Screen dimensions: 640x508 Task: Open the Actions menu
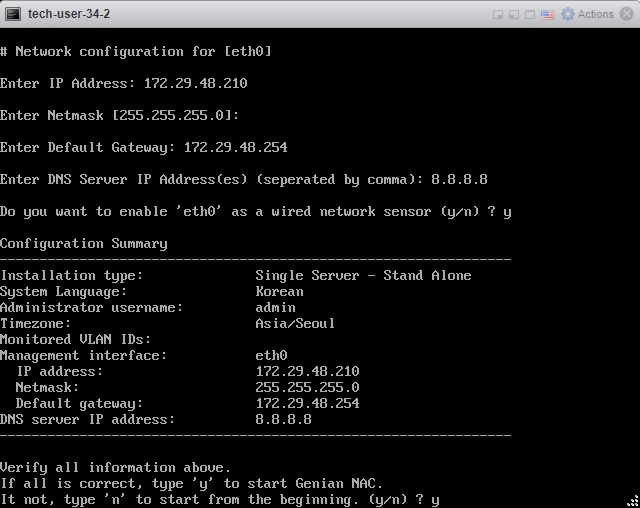tap(595, 14)
